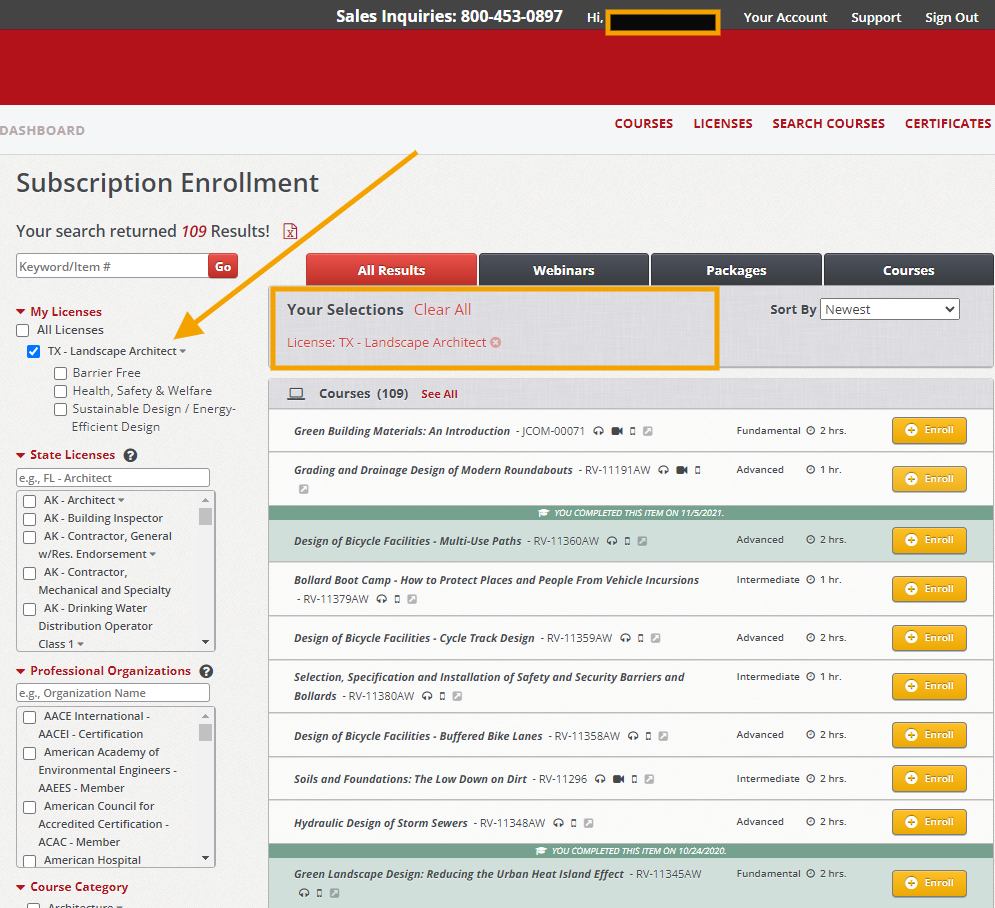995x908 pixels.
Task: Check the All Licenses checkbox
Action: [x=22, y=330]
